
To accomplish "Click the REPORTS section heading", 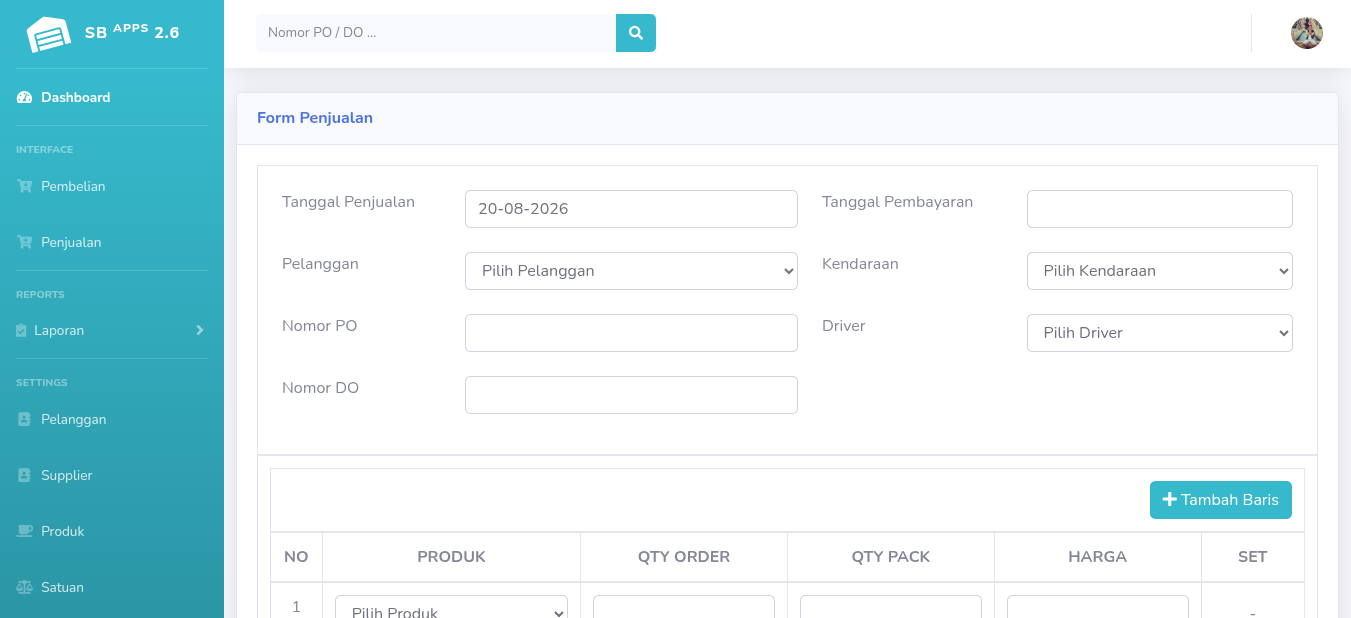I will (x=40, y=295).
